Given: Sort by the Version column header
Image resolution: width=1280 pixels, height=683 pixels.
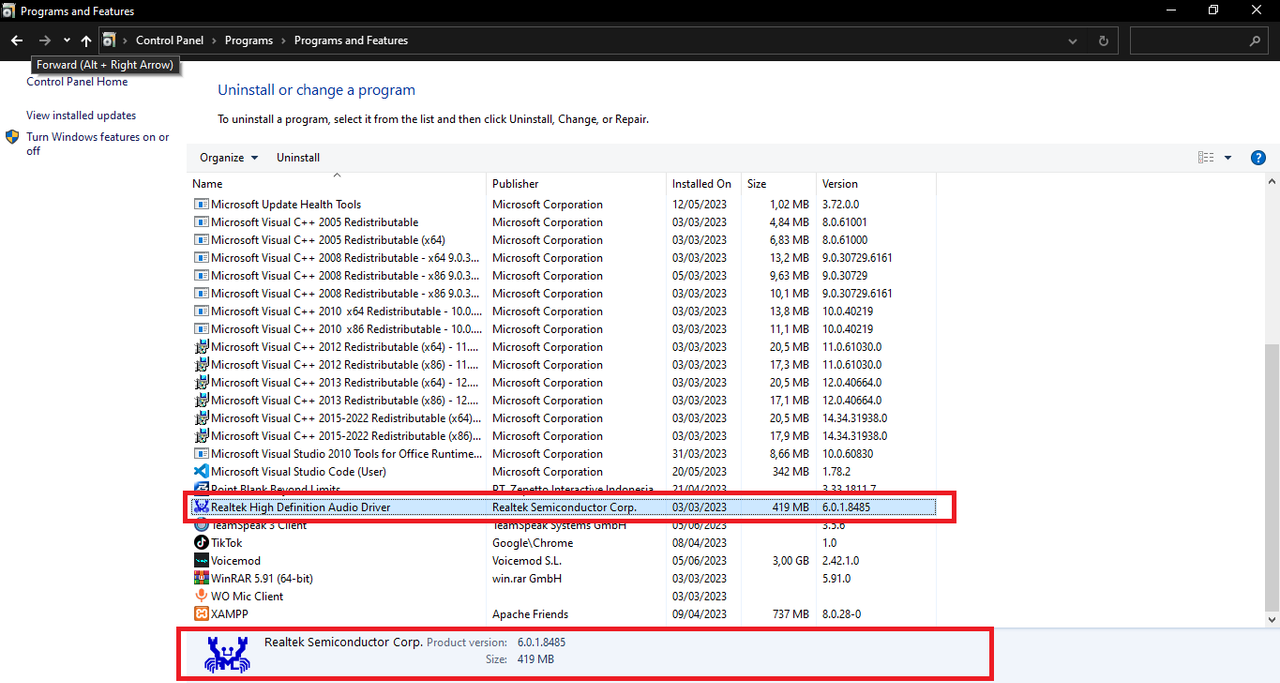Looking at the screenshot, I should coord(876,184).
